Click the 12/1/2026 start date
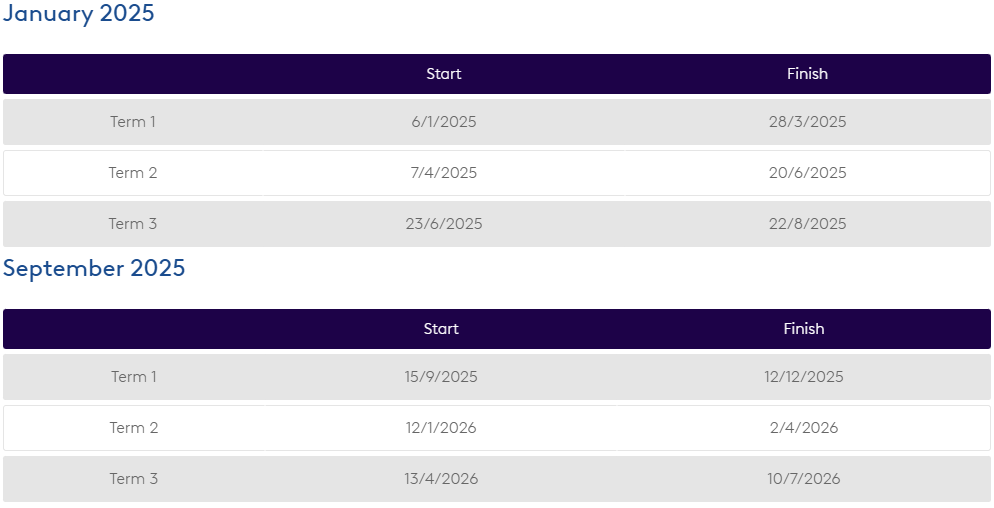994x508 pixels. click(x=441, y=428)
